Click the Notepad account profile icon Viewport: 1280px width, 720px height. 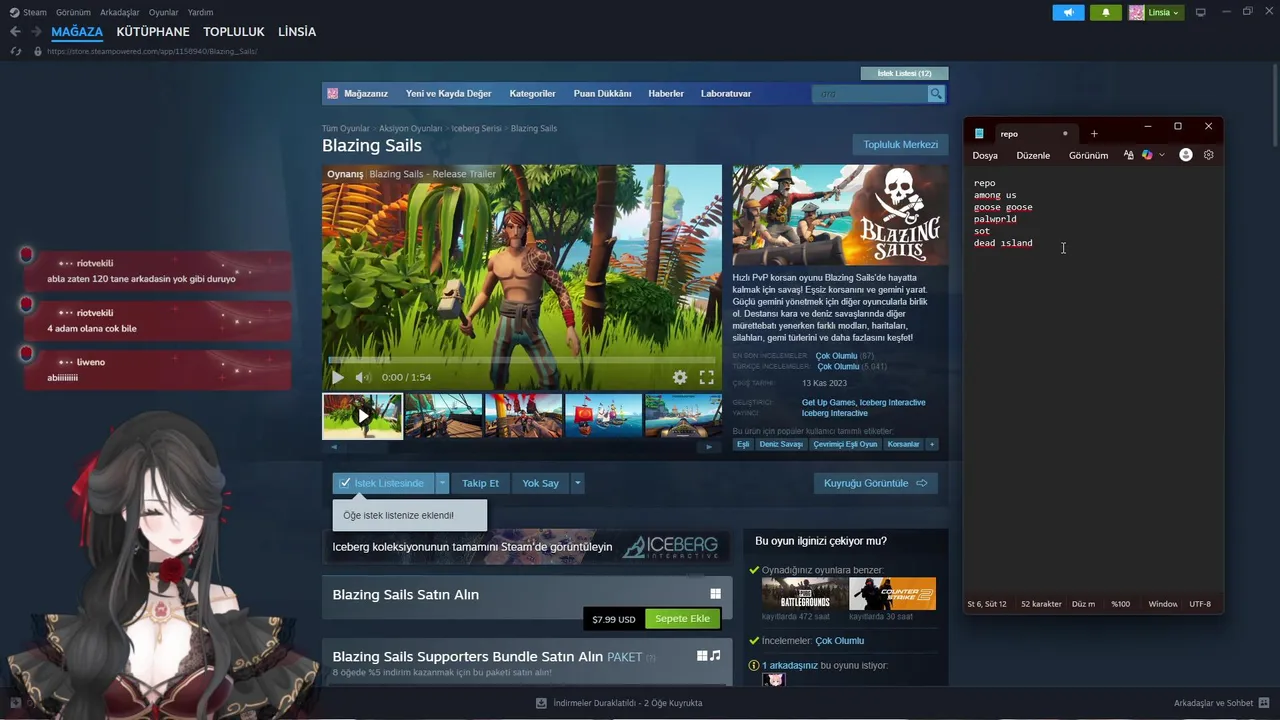tap(1186, 155)
